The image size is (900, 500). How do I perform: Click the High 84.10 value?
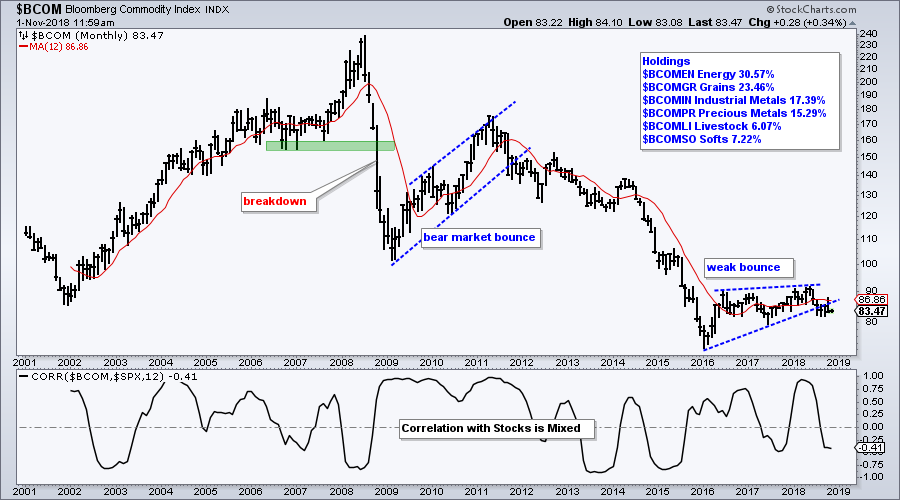click(595, 22)
